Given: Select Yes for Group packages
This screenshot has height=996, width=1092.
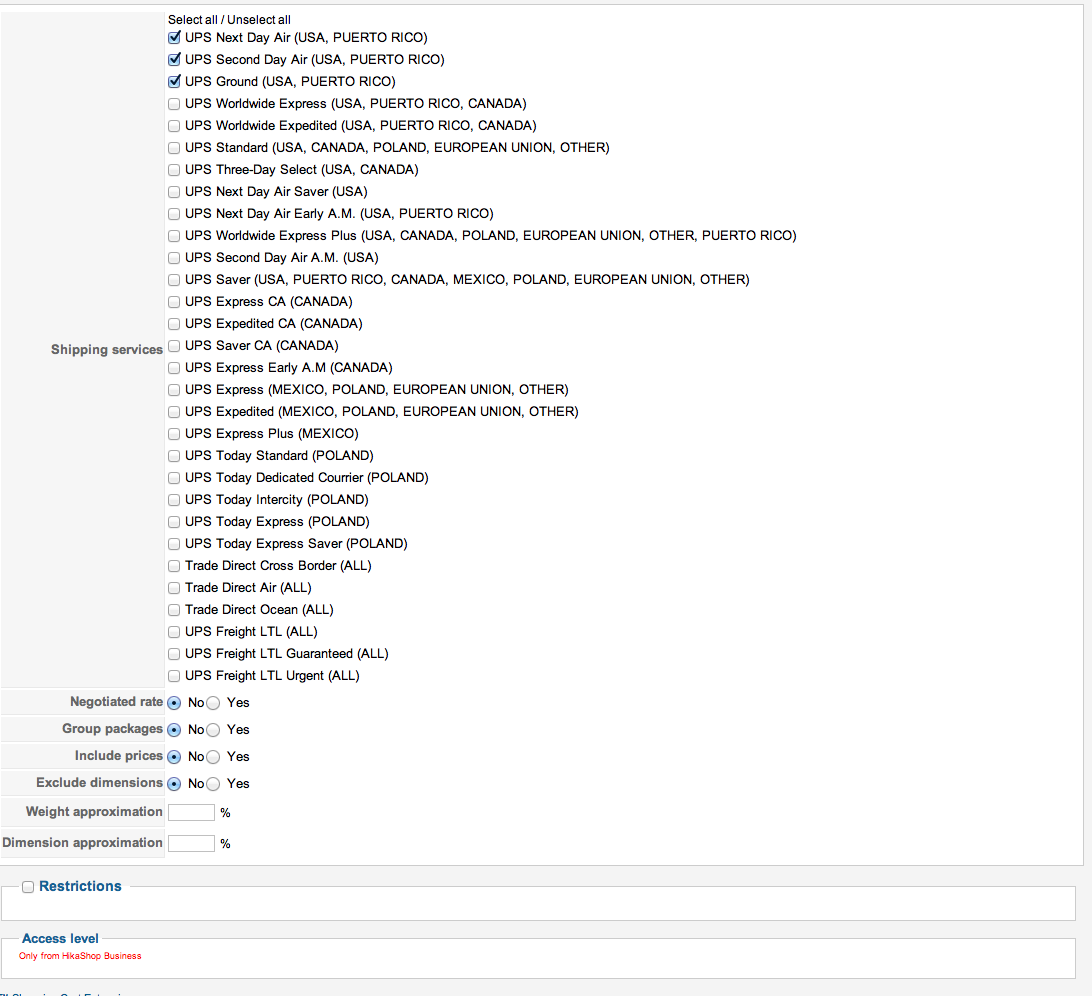Looking at the screenshot, I should [x=213, y=730].
